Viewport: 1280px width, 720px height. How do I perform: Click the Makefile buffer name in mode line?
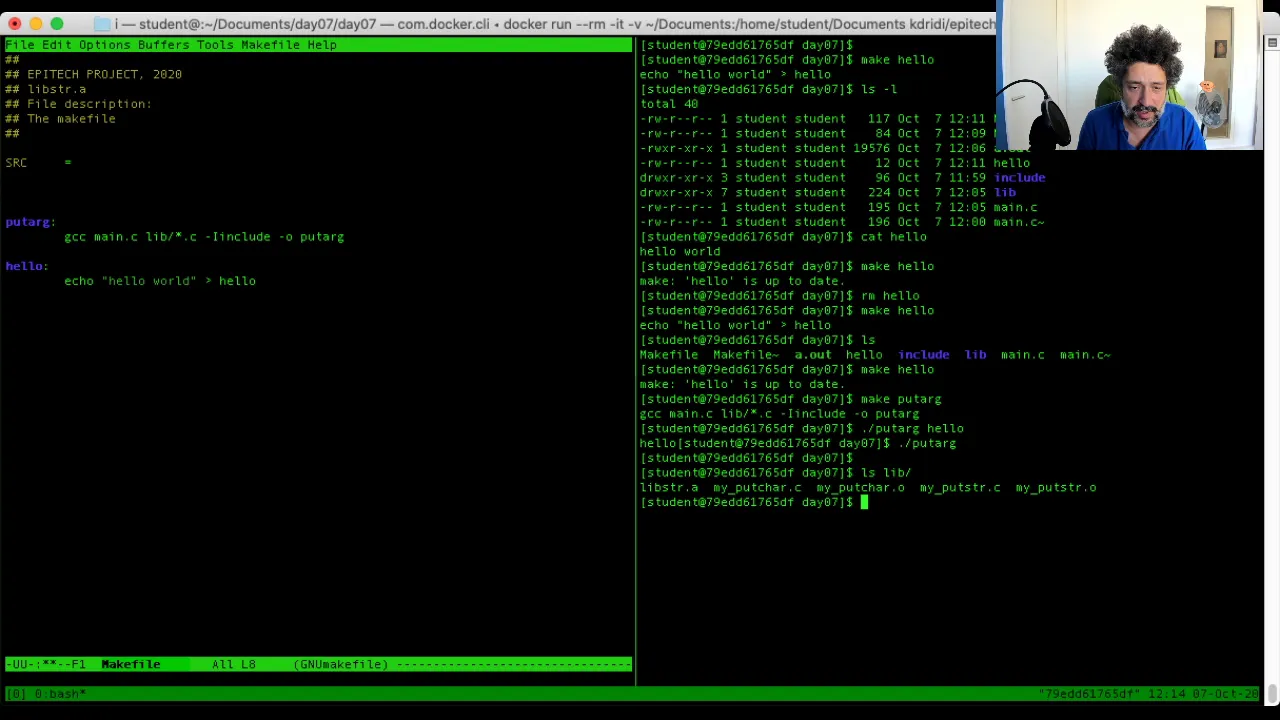pyautogui.click(x=130, y=664)
